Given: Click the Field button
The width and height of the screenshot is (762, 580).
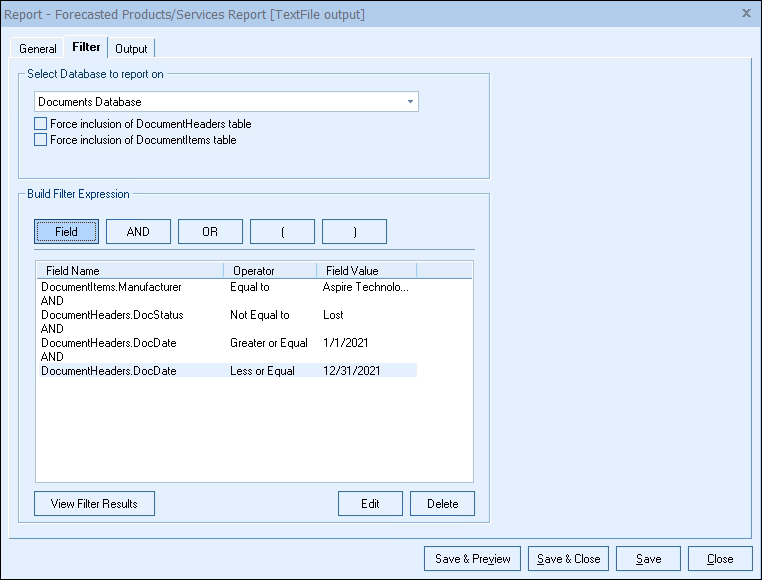Looking at the screenshot, I should pyautogui.click(x=66, y=232).
